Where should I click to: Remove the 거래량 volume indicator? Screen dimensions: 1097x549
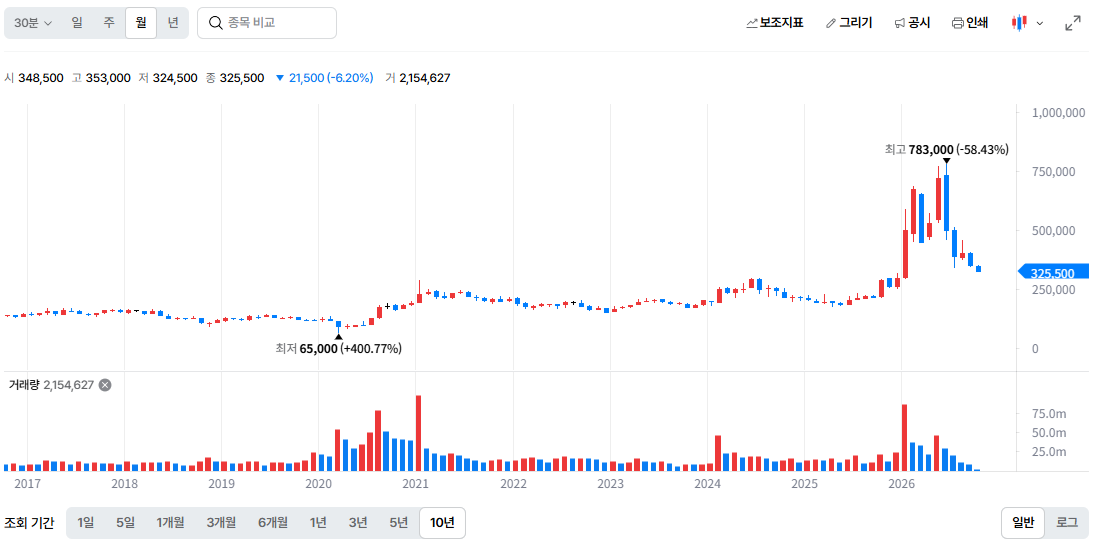pos(104,385)
